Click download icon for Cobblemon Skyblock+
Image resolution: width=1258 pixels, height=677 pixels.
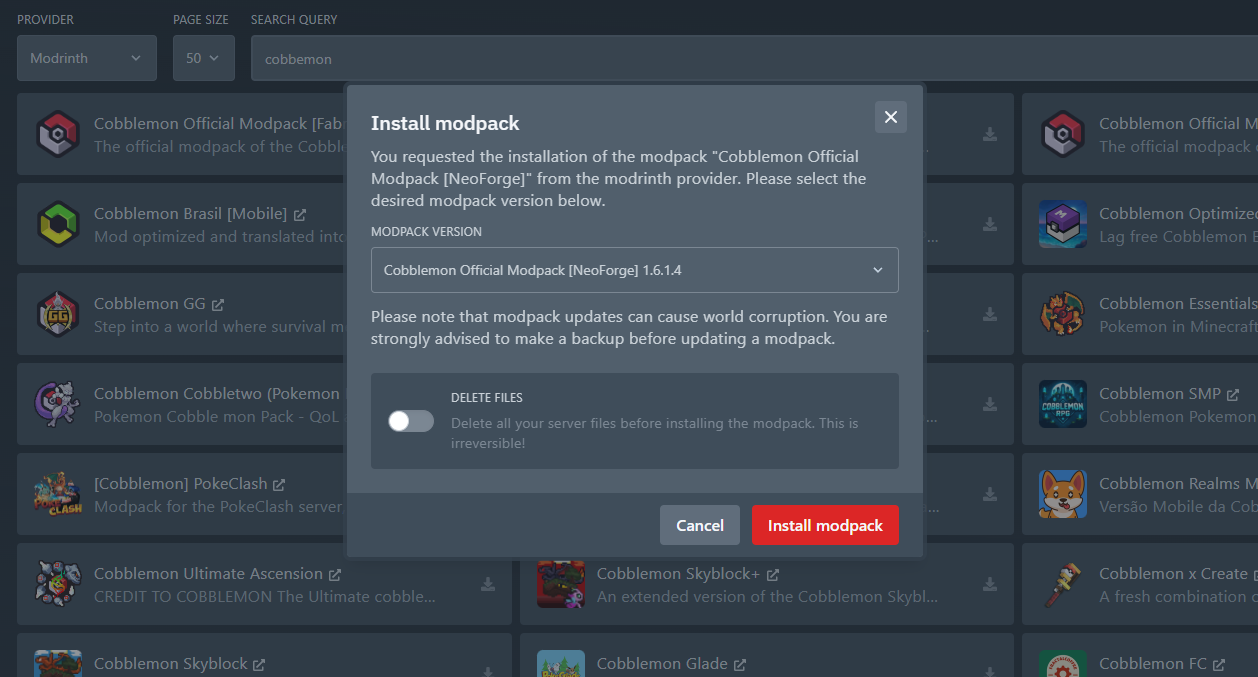tap(990, 584)
